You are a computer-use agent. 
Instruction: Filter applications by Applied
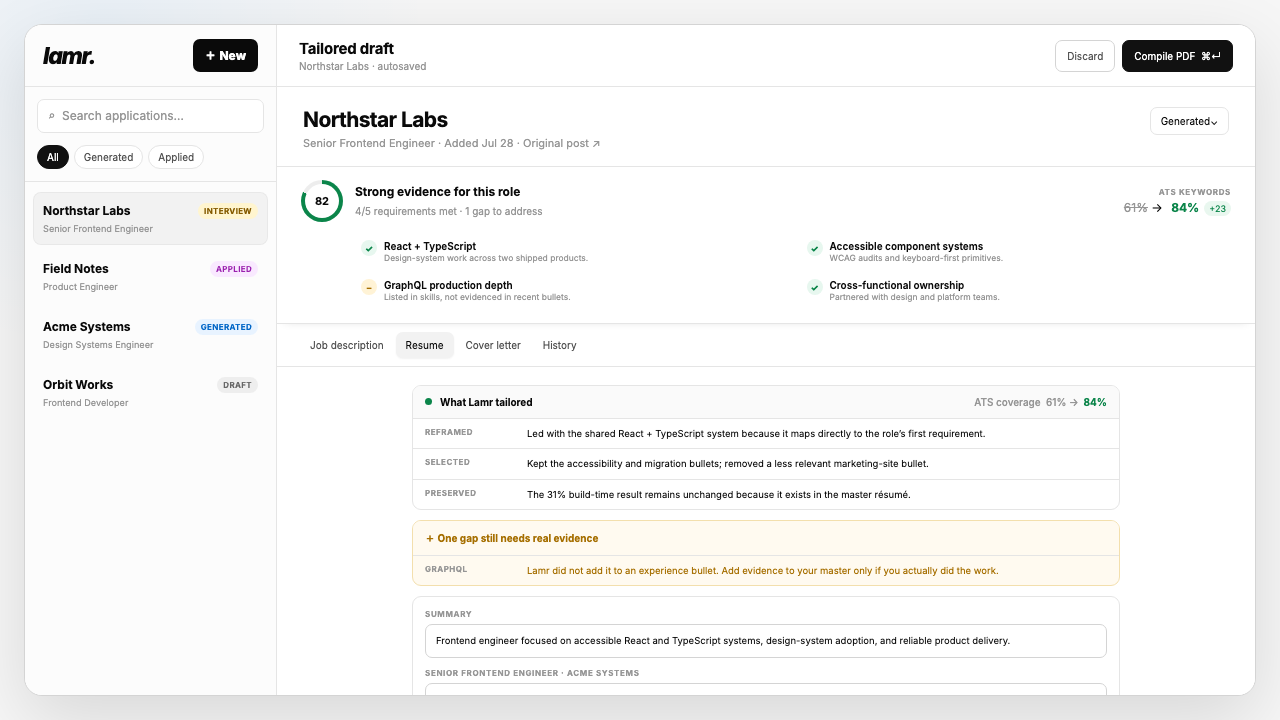(x=176, y=157)
